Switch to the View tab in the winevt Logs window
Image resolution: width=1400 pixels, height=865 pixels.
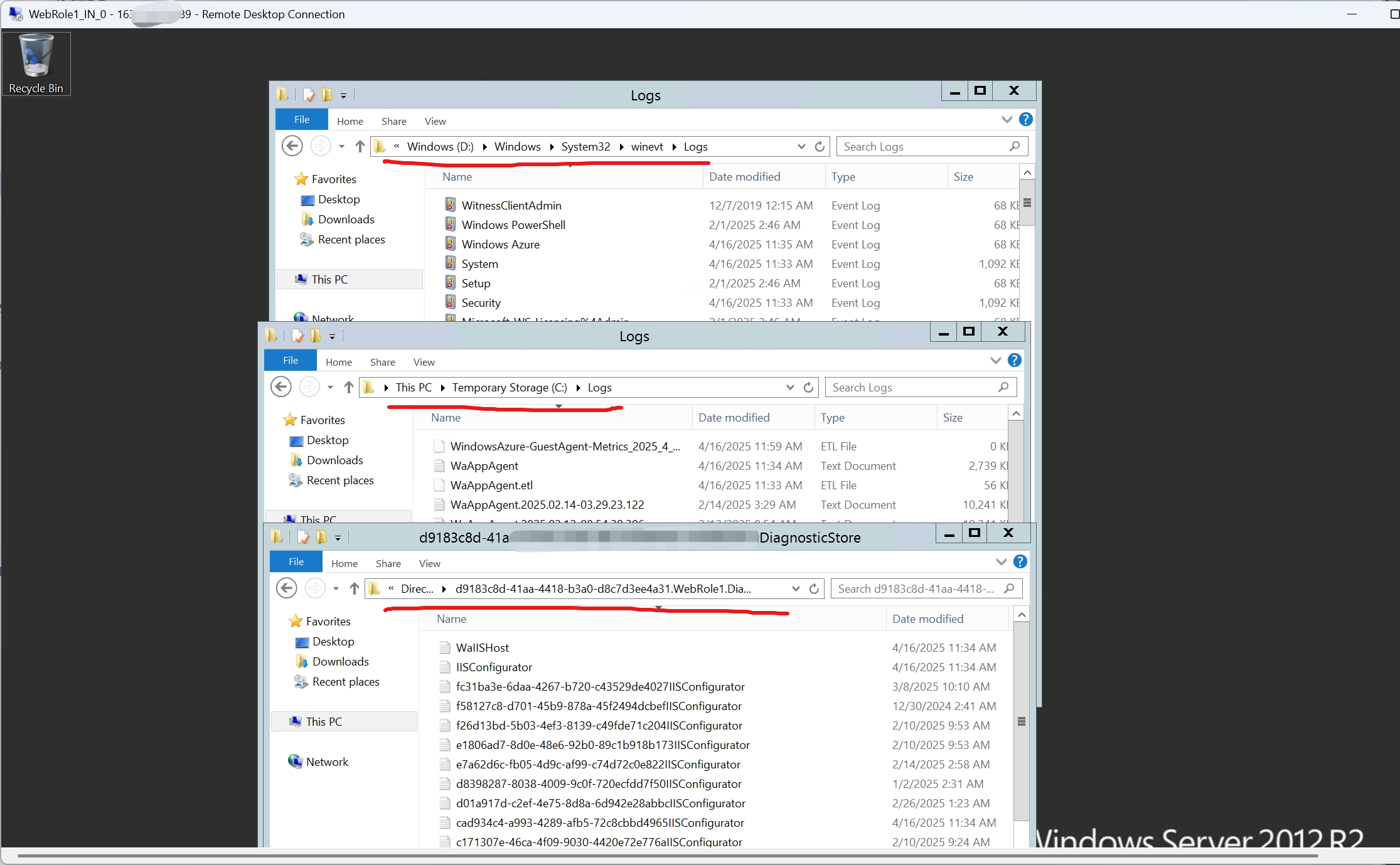(x=435, y=121)
